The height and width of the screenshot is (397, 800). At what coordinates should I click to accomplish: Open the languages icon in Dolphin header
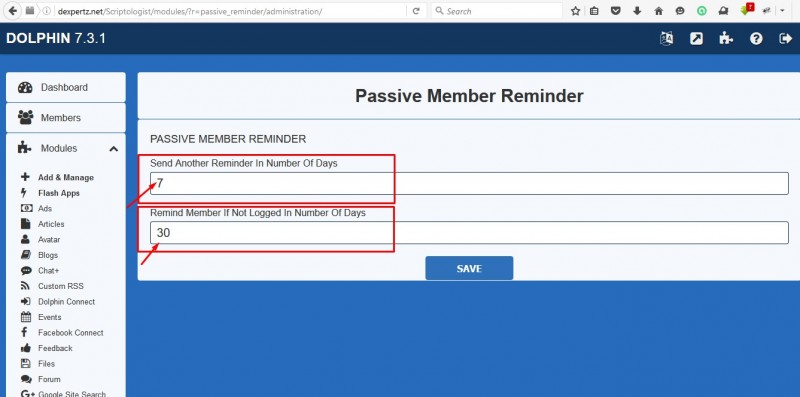[666, 38]
